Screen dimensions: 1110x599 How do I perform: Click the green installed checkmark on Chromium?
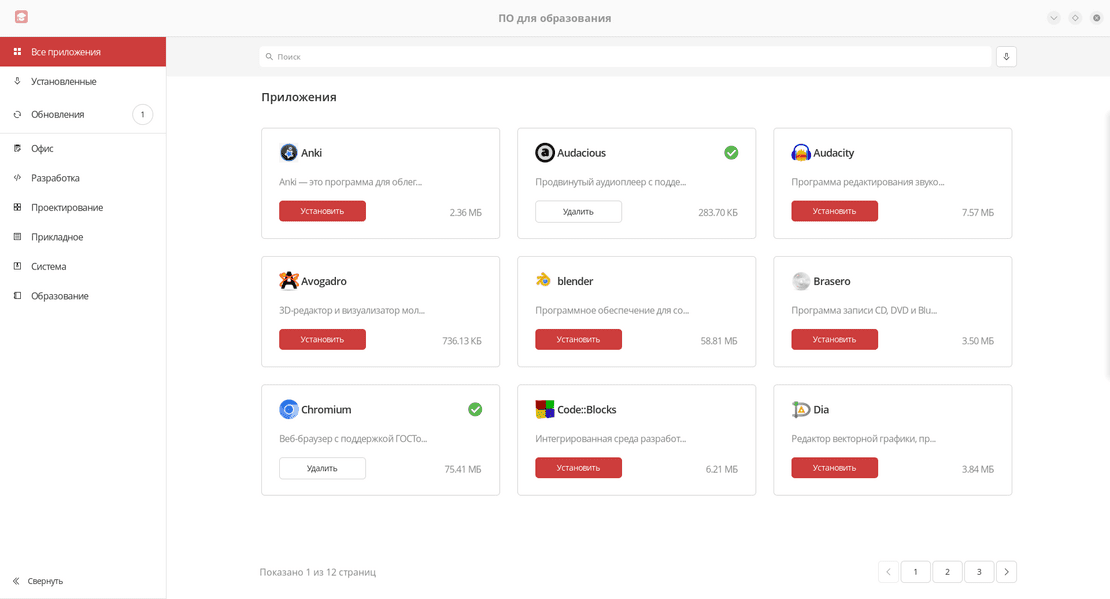pos(475,409)
